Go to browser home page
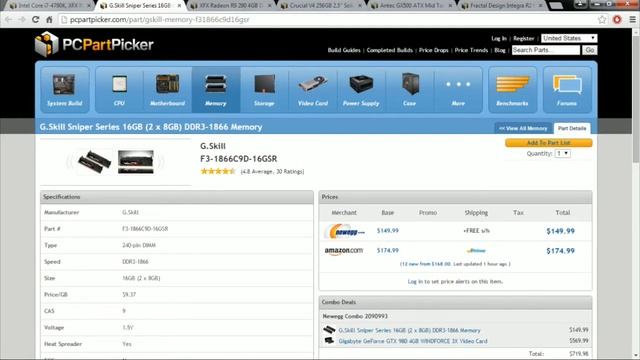The width and height of the screenshot is (640, 360). tap(49, 20)
